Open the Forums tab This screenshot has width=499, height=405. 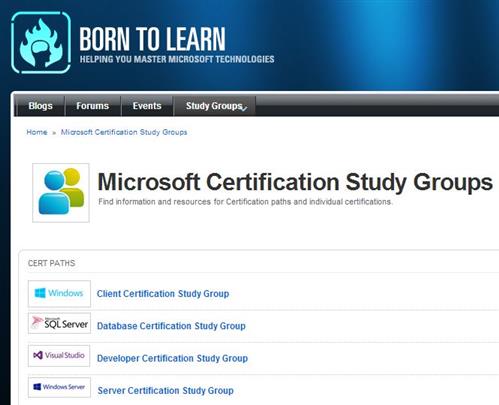pyautogui.click(x=92, y=106)
